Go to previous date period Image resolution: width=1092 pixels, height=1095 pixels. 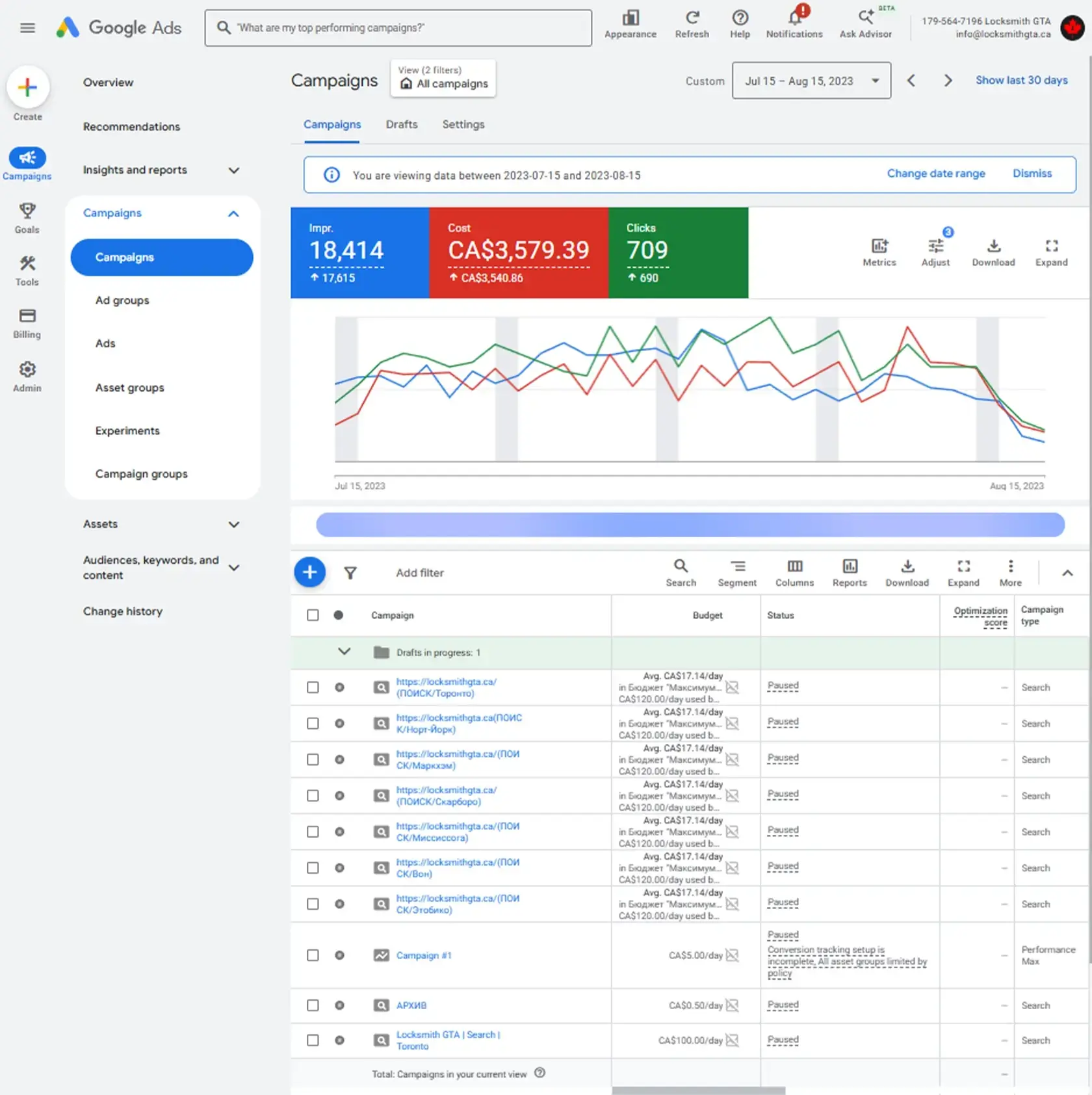click(911, 81)
